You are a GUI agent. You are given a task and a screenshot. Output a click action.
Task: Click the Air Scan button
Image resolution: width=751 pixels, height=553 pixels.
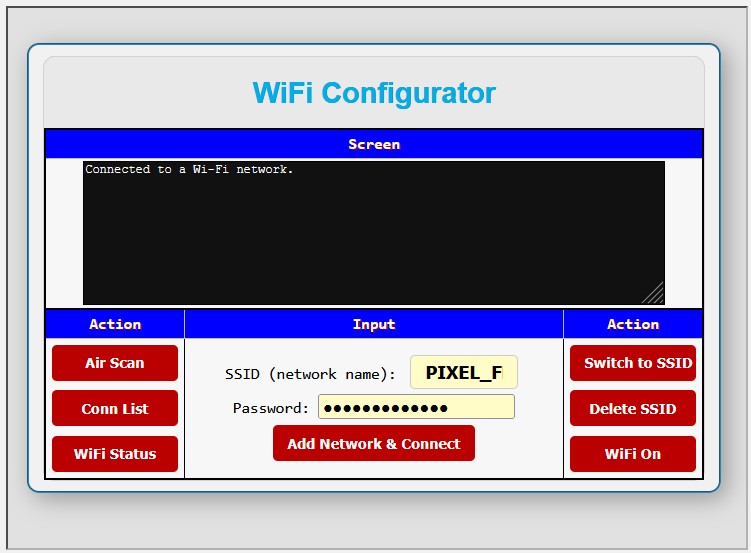point(115,363)
